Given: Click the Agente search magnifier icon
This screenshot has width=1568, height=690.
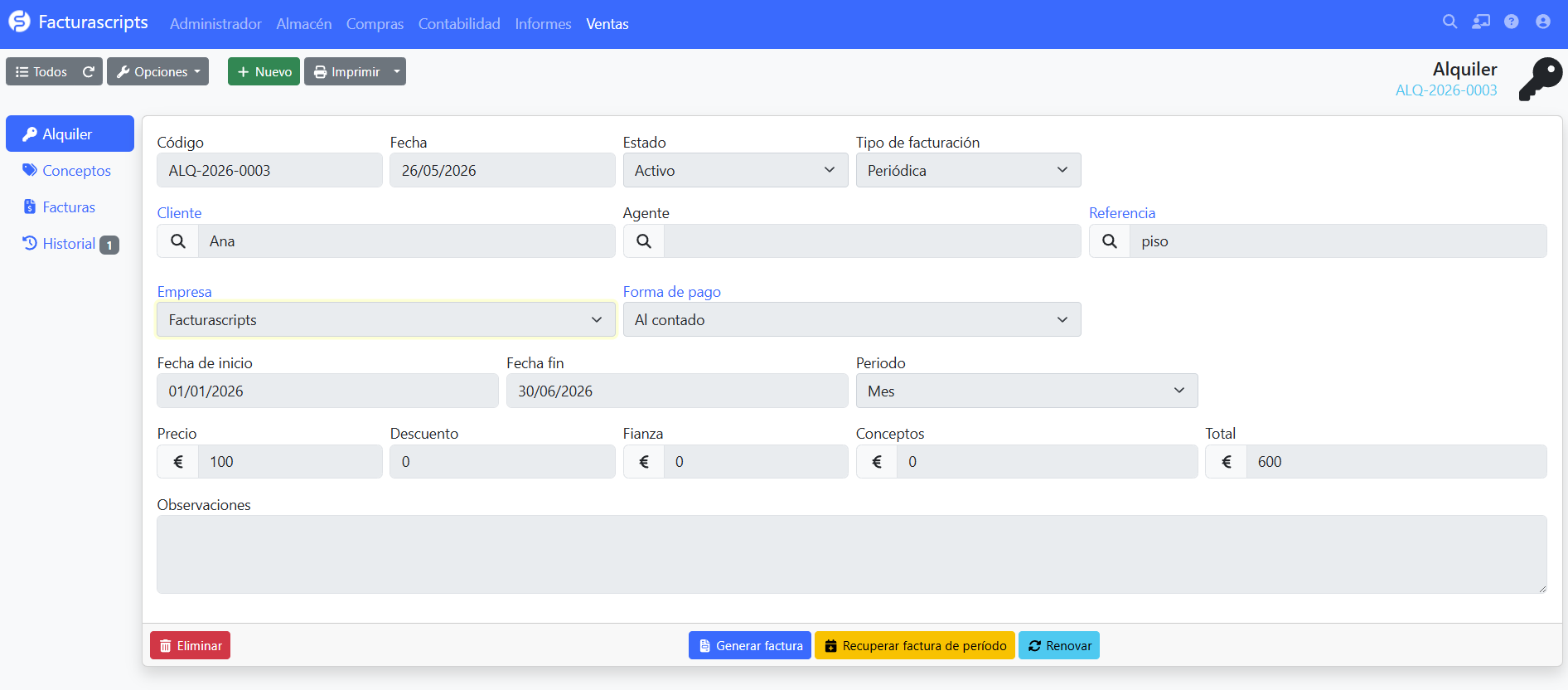Looking at the screenshot, I should [x=644, y=241].
